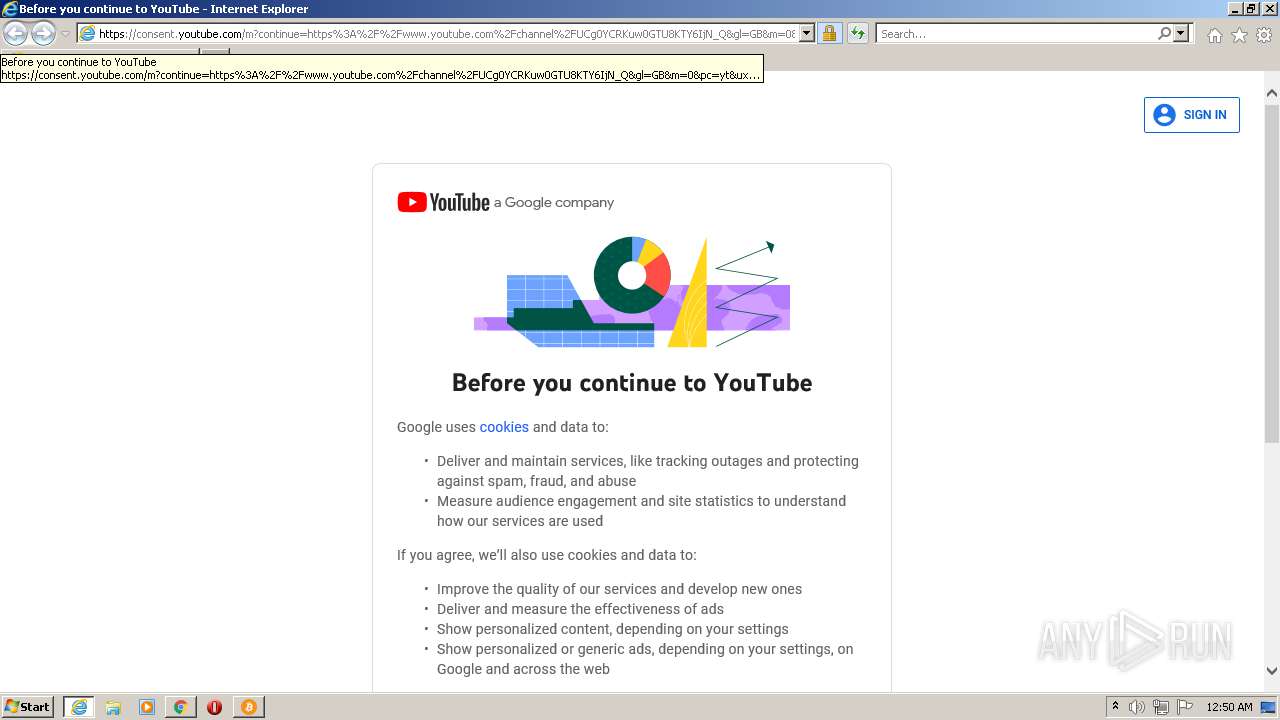Click "If you agree, we'll also use cookies" line

coord(547,555)
